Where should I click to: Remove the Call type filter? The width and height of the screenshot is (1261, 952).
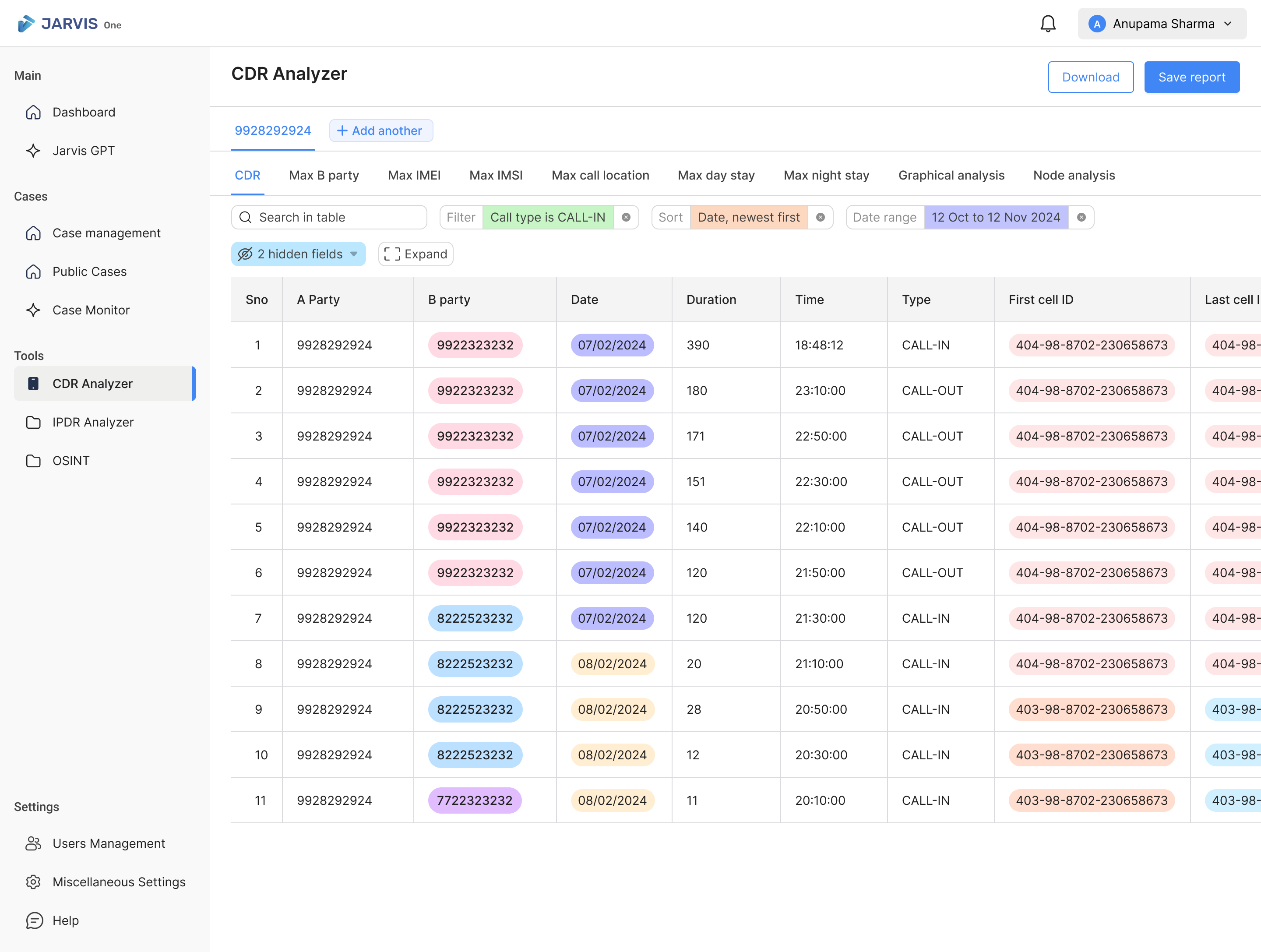(x=625, y=217)
